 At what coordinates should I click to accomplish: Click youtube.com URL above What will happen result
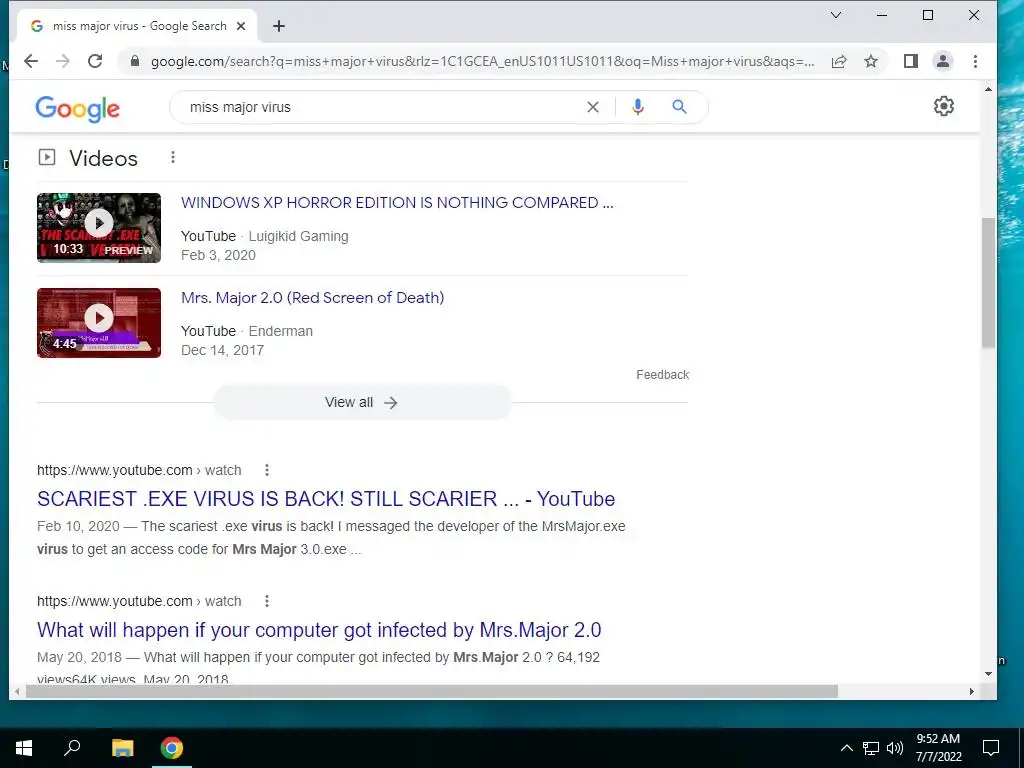[139, 601]
